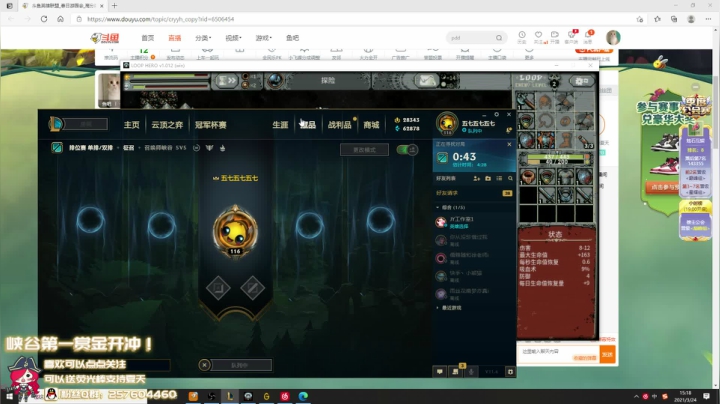Screen dimensions: 720x404
Task: Click the empty invite slot left of the avatar
Action: pos(161,225)
